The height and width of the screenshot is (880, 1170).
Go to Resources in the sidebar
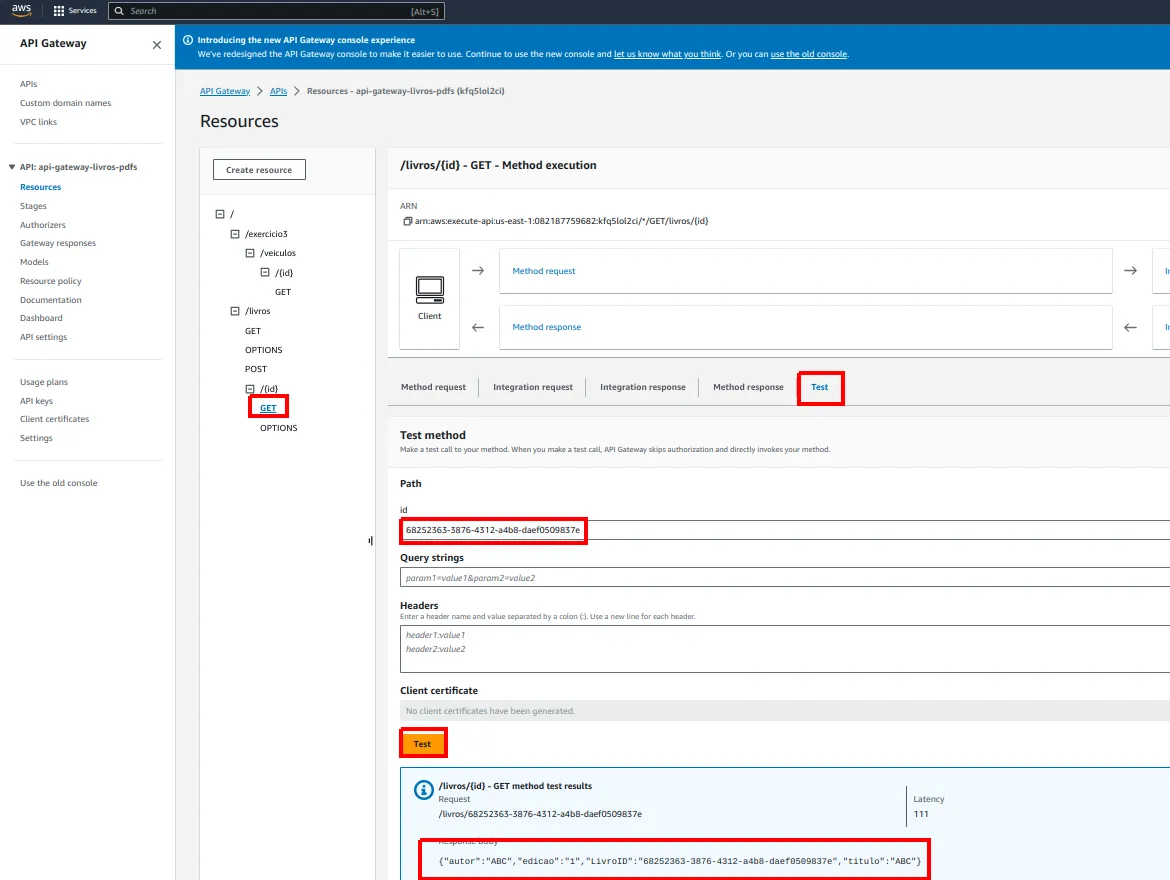pyautogui.click(x=40, y=187)
